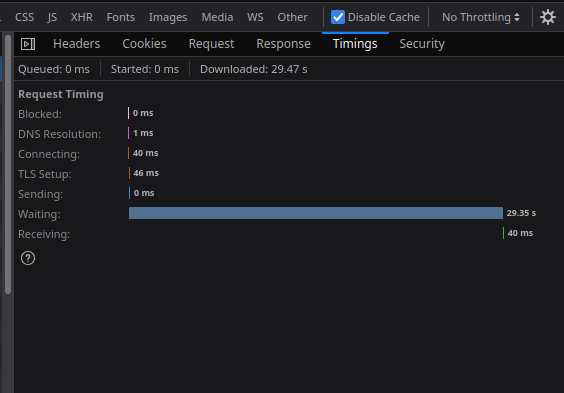
Task: Filter requests by CSS
Action: coord(24,17)
